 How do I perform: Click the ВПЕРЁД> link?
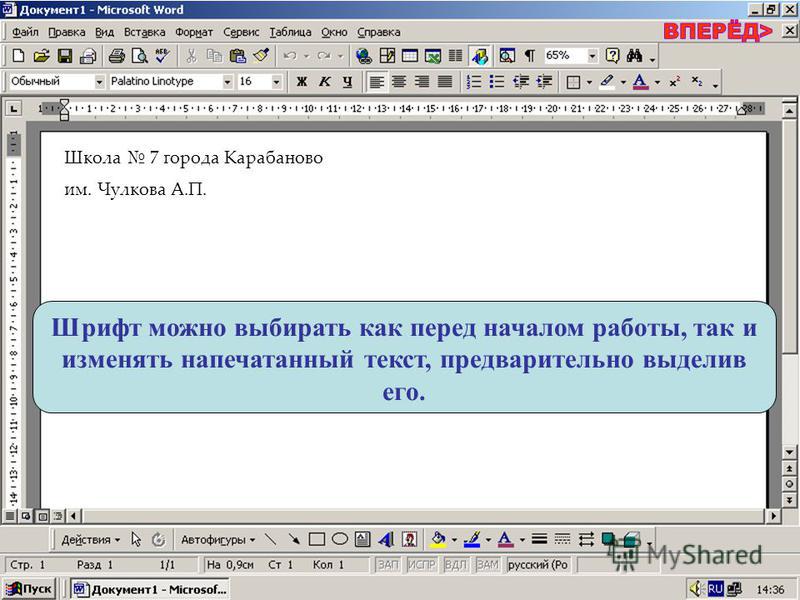coord(718,32)
